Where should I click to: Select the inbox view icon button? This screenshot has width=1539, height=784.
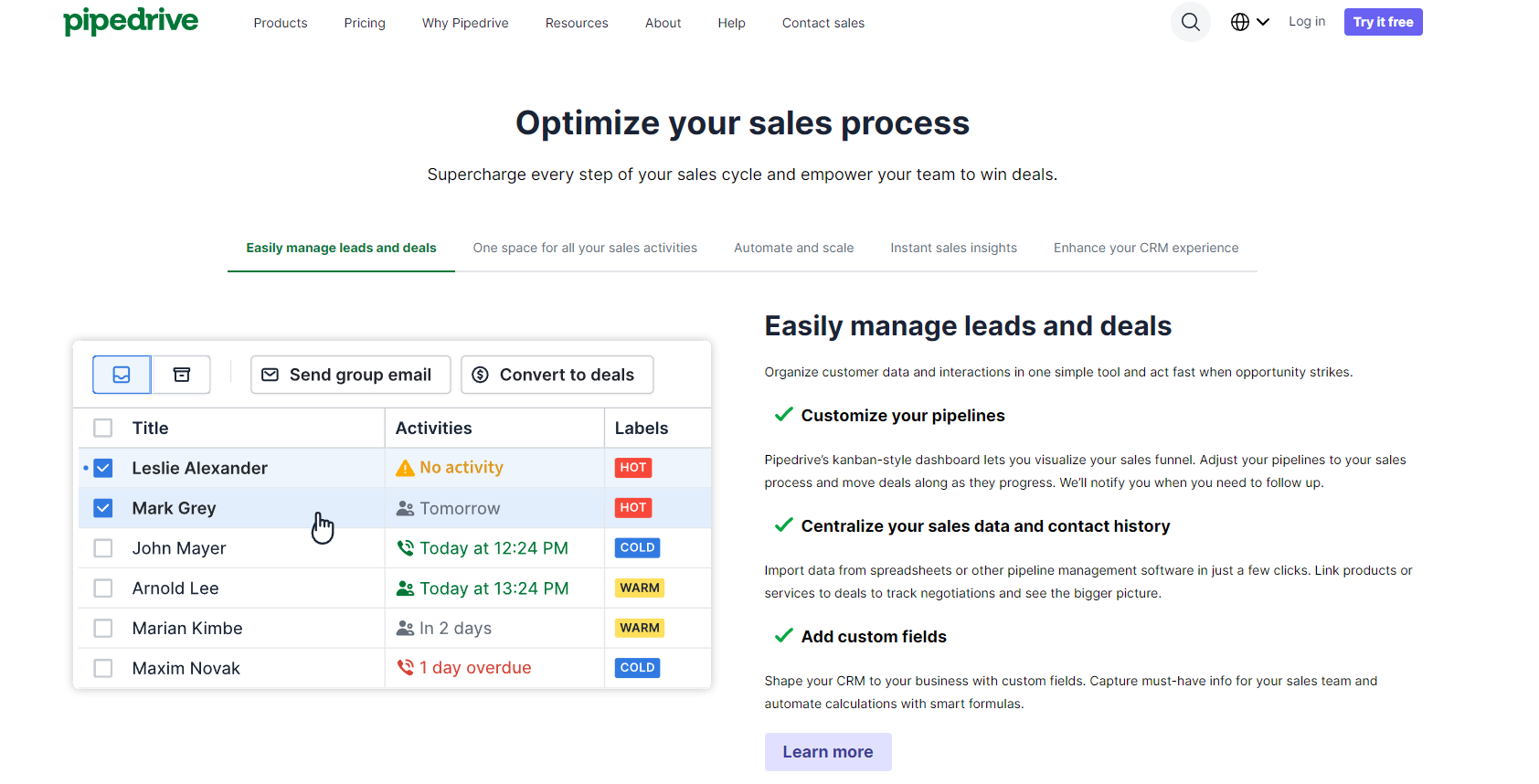coord(122,375)
